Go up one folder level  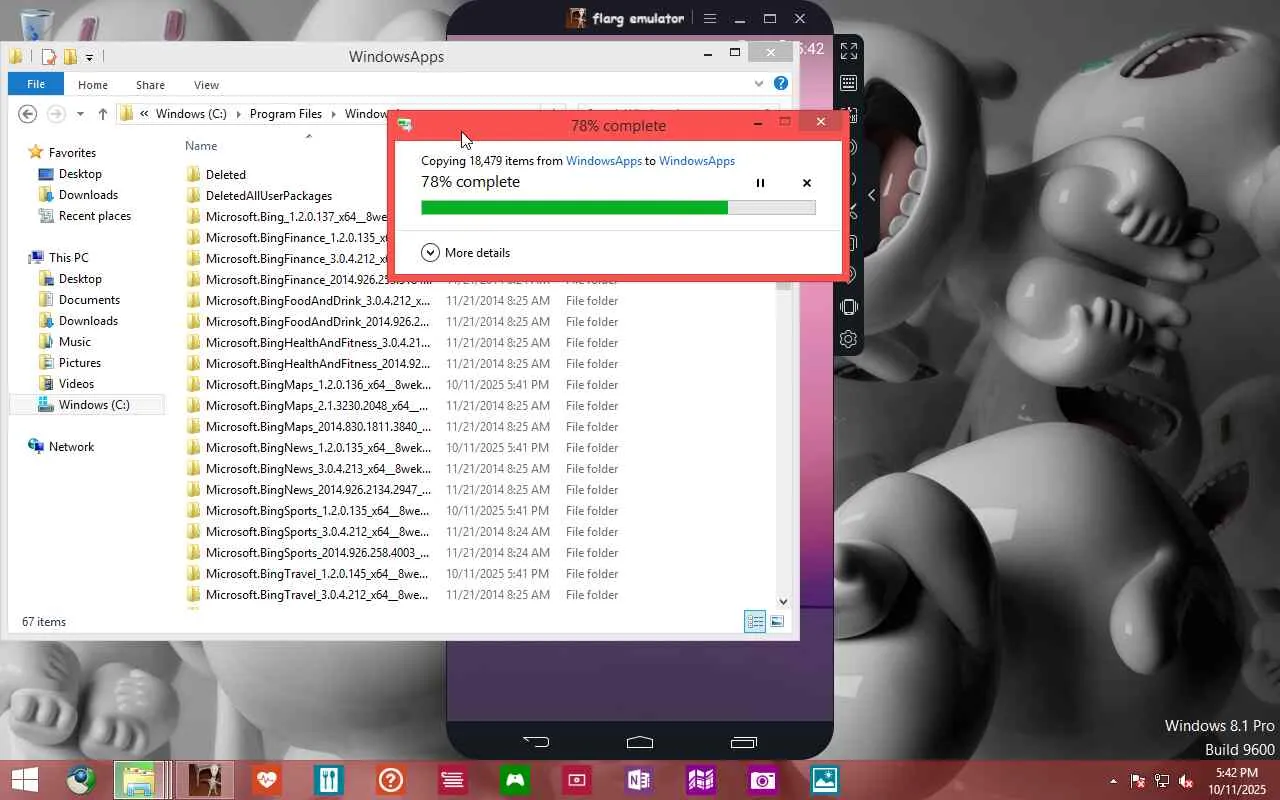pyautogui.click(x=102, y=114)
